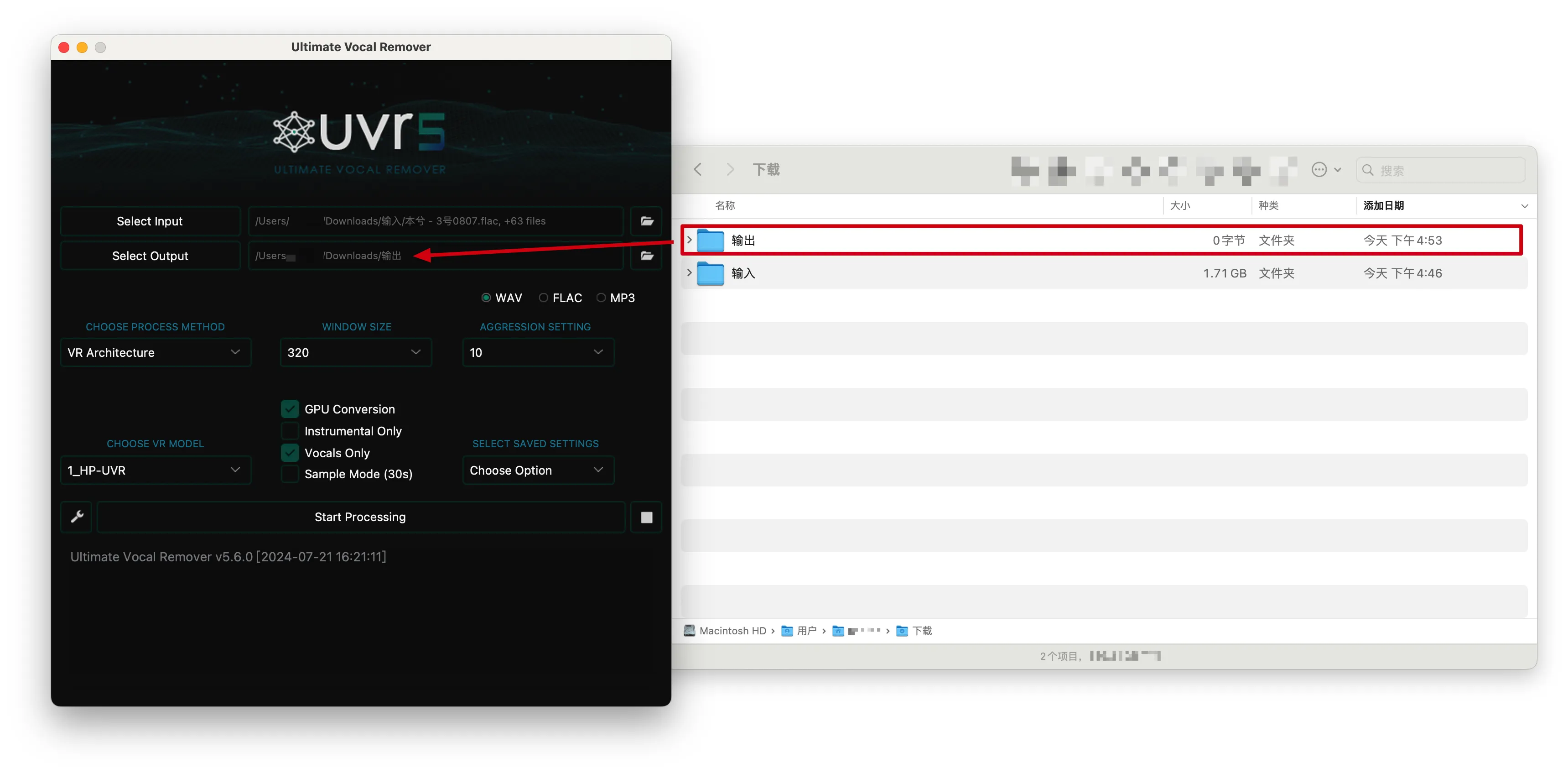This screenshot has height=774, width=1568.
Task: Click the 输出 folder icon in Finder
Action: (x=711, y=241)
